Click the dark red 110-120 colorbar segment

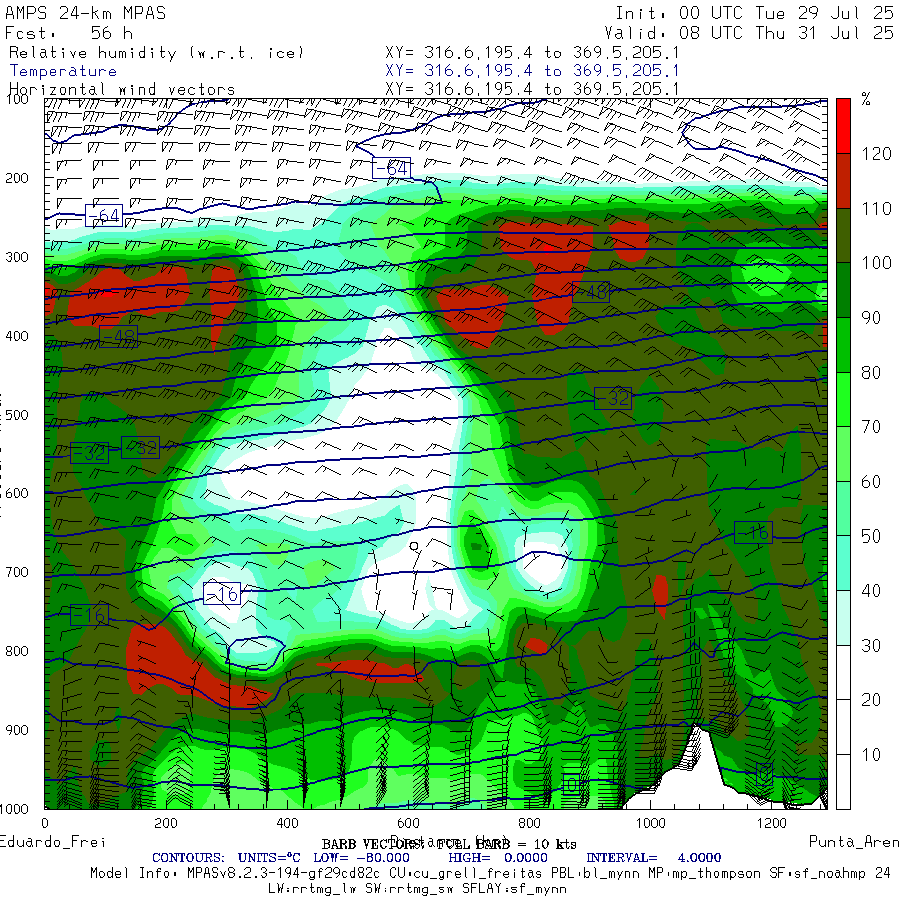(843, 180)
